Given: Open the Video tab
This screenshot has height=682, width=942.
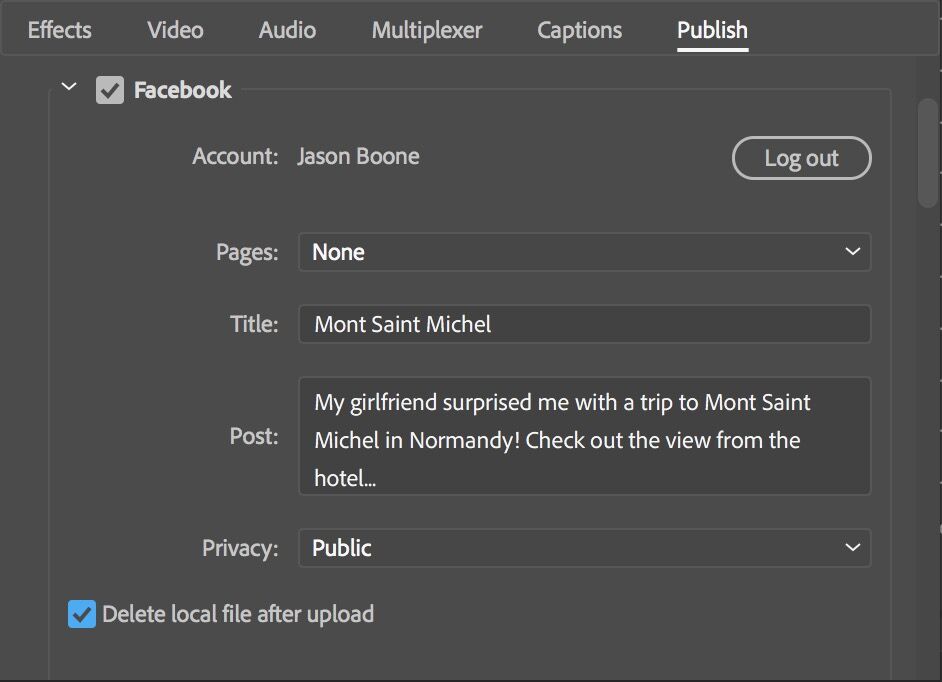Looking at the screenshot, I should tap(175, 30).
